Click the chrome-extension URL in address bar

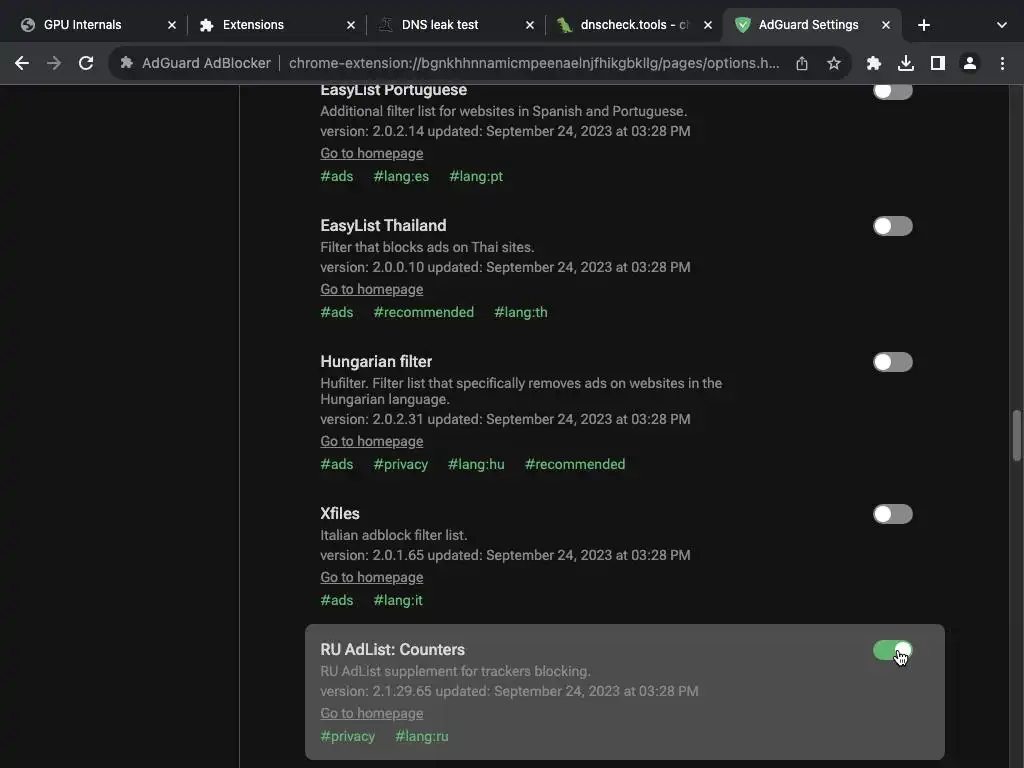[x=534, y=63]
